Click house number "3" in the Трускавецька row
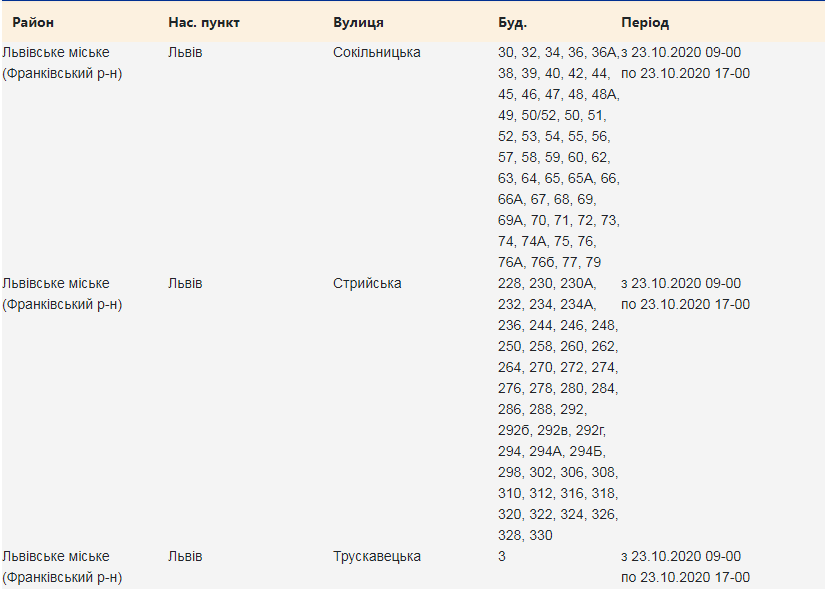This screenshot has width=825, height=589. click(502, 556)
